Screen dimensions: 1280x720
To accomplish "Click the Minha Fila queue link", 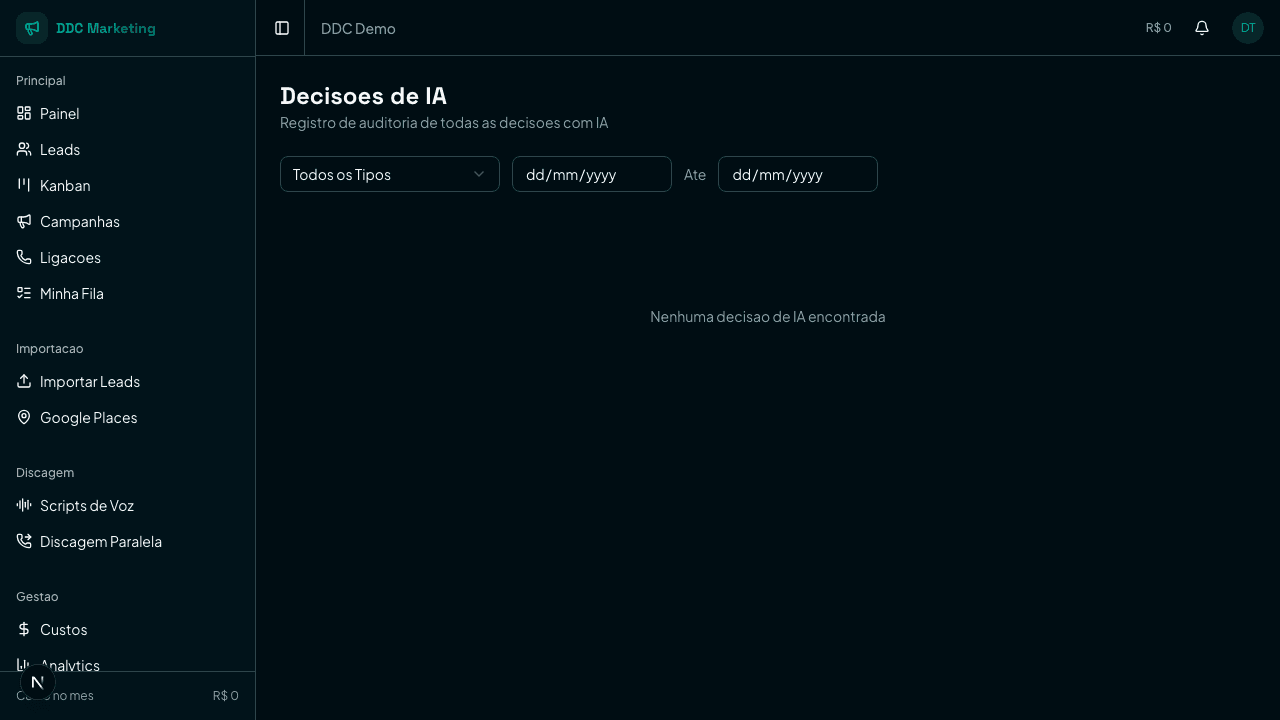I will 71,293.
